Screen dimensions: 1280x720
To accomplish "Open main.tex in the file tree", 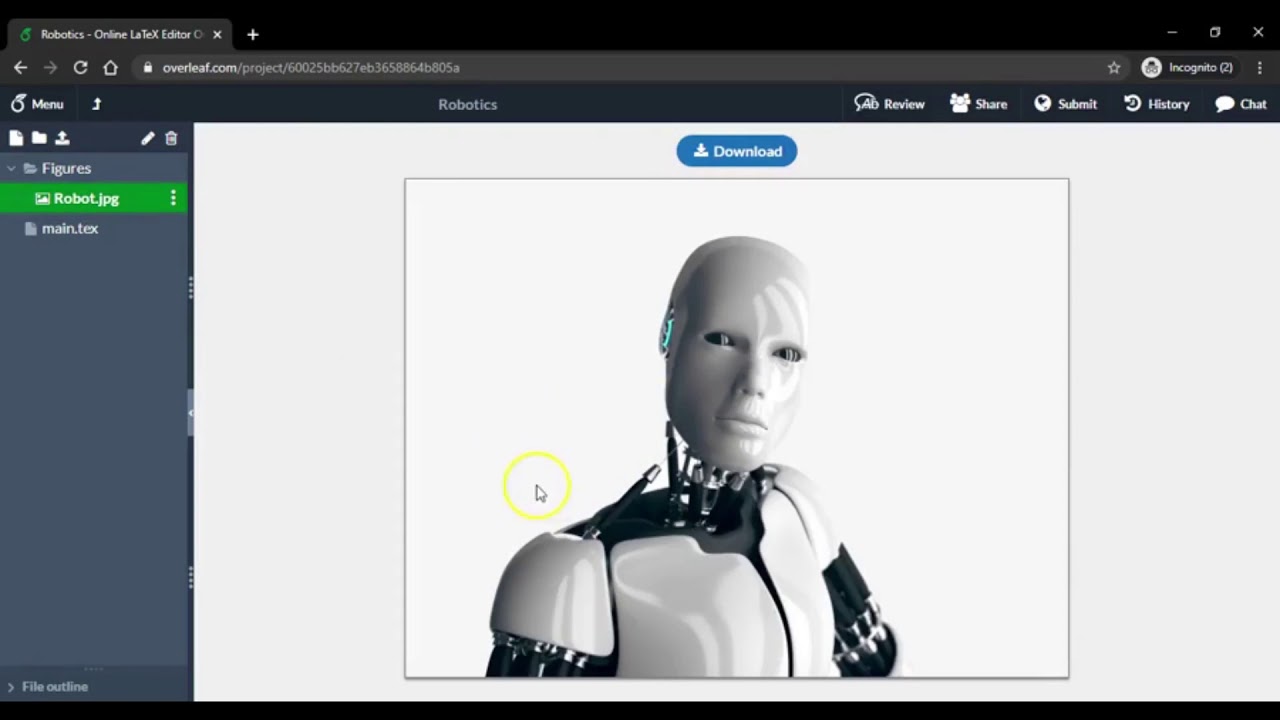I will coord(70,228).
